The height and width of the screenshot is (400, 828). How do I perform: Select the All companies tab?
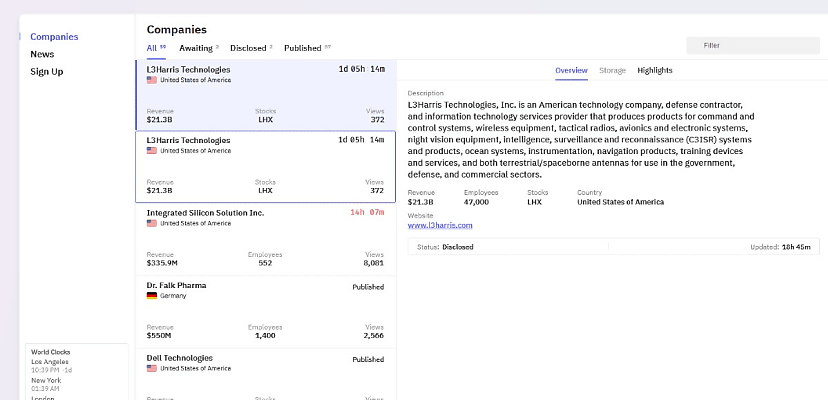point(152,48)
